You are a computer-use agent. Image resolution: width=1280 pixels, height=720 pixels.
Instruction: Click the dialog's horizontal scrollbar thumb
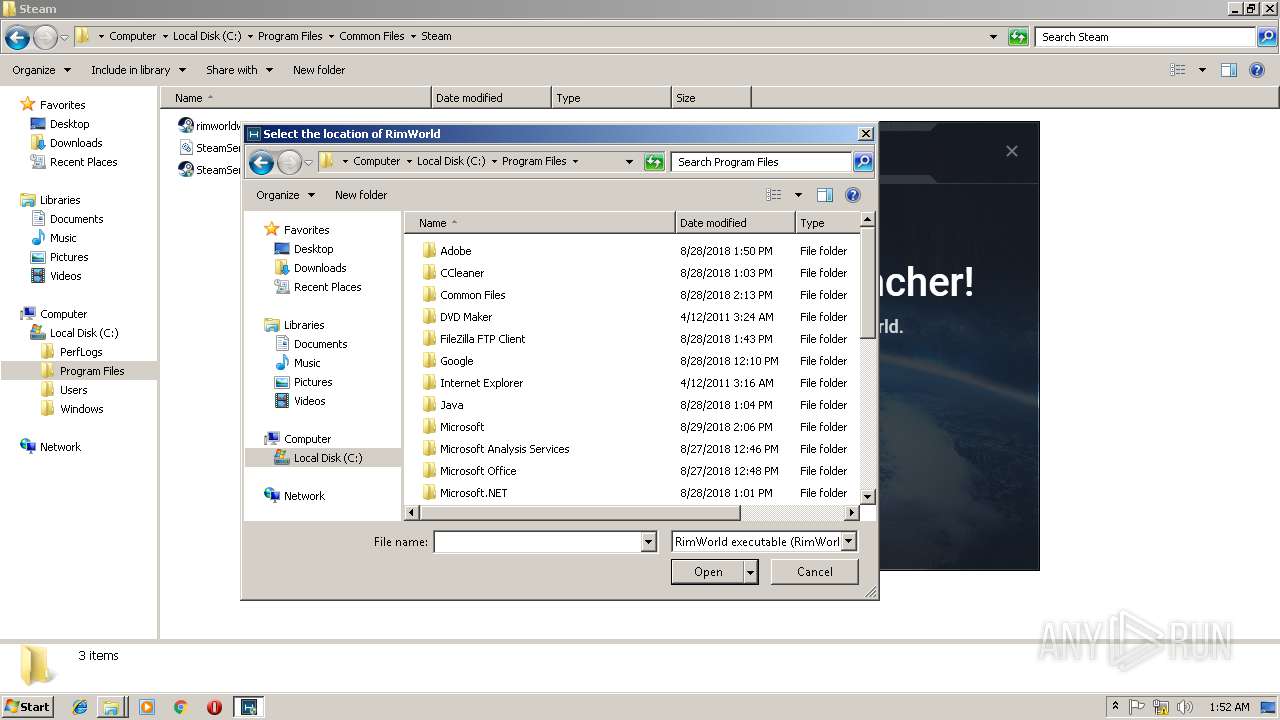pyautogui.click(x=580, y=513)
